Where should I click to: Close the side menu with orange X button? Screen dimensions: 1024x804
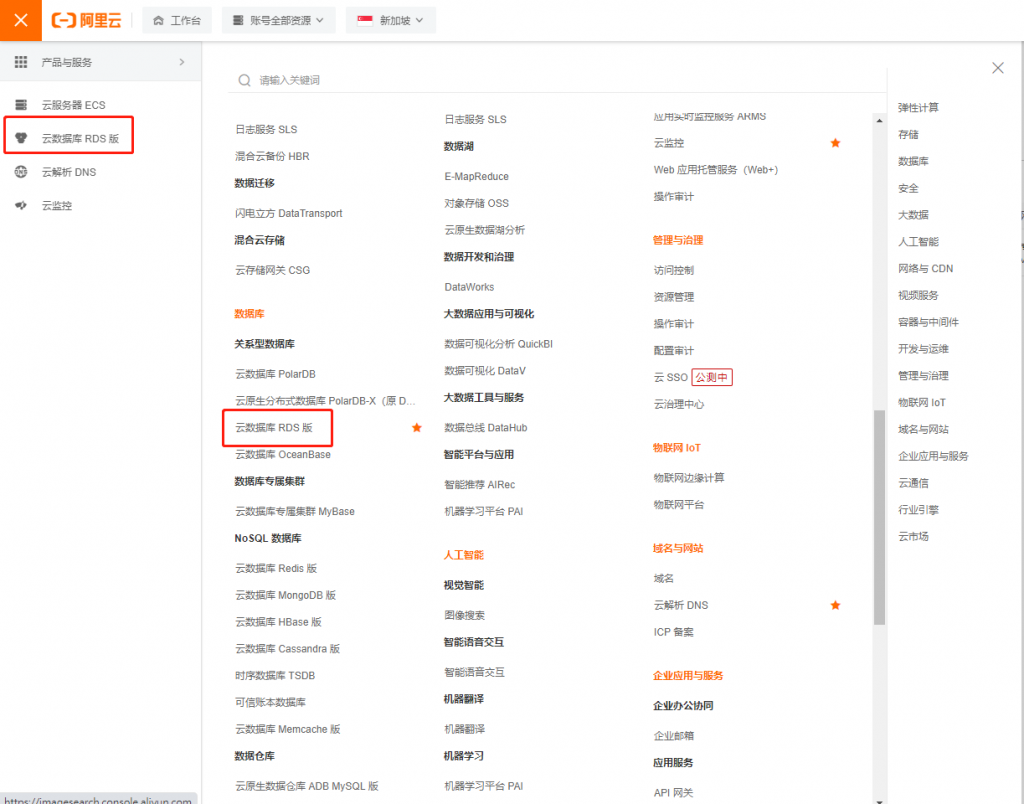click(x=21, y=20)
